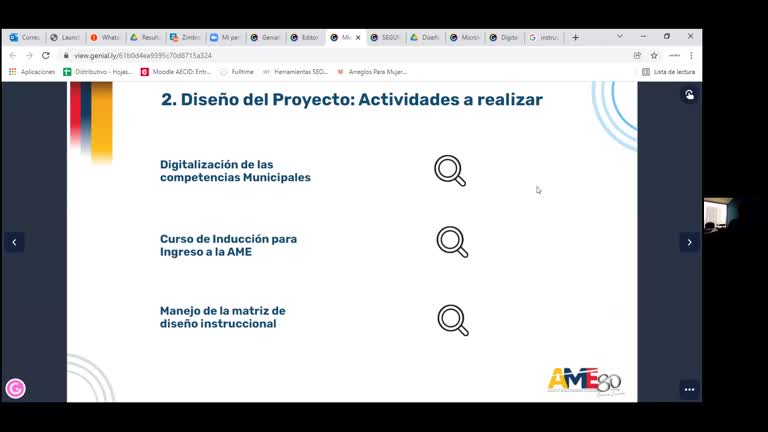
Task: Click magnifier icon beside Digitalización de las competencias
Action: (450, 170)
